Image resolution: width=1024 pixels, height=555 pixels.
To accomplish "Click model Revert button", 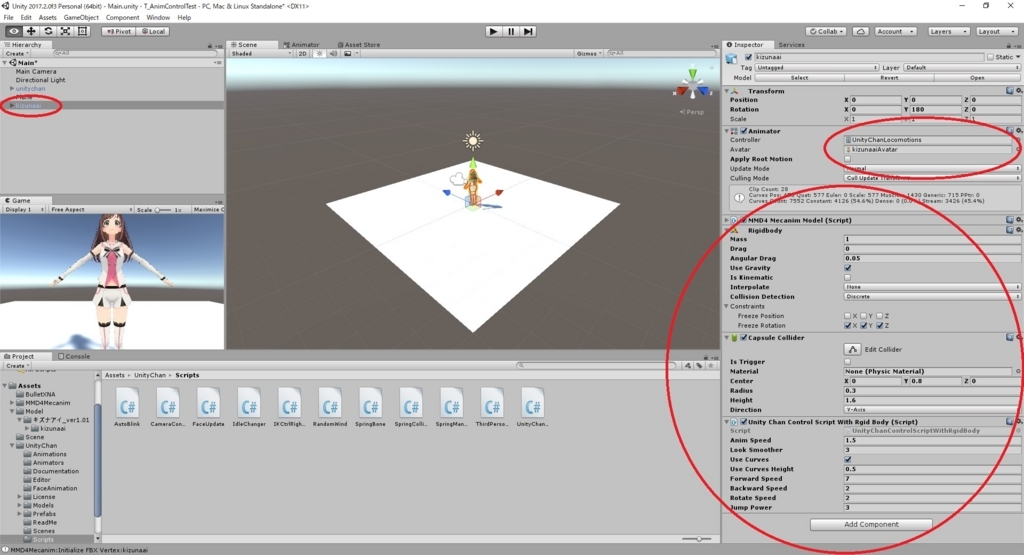I will tap(889, 78).
